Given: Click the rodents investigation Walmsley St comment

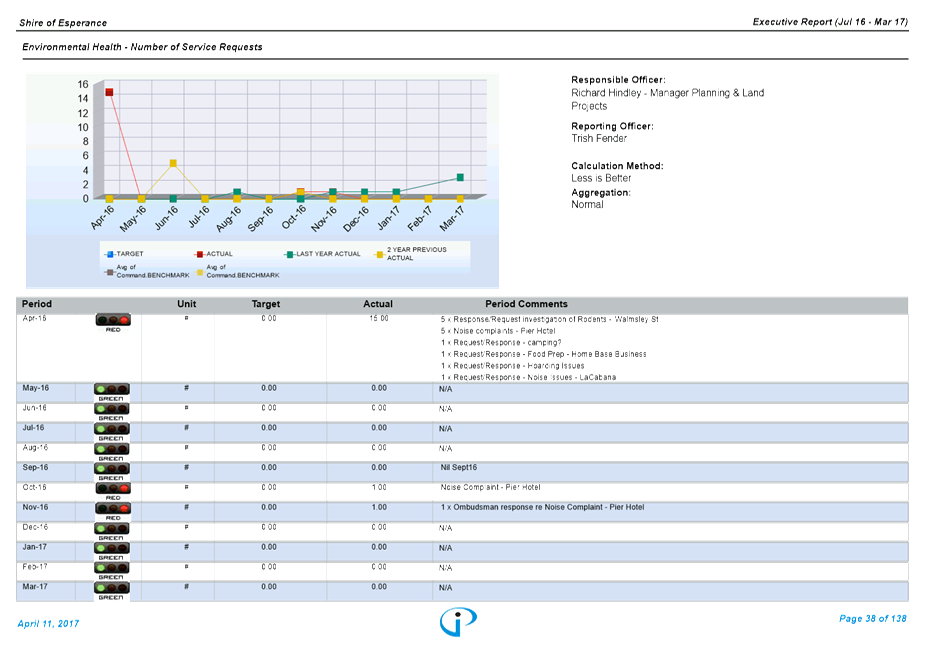Looking at the screenshot, I should coord(549,319).
